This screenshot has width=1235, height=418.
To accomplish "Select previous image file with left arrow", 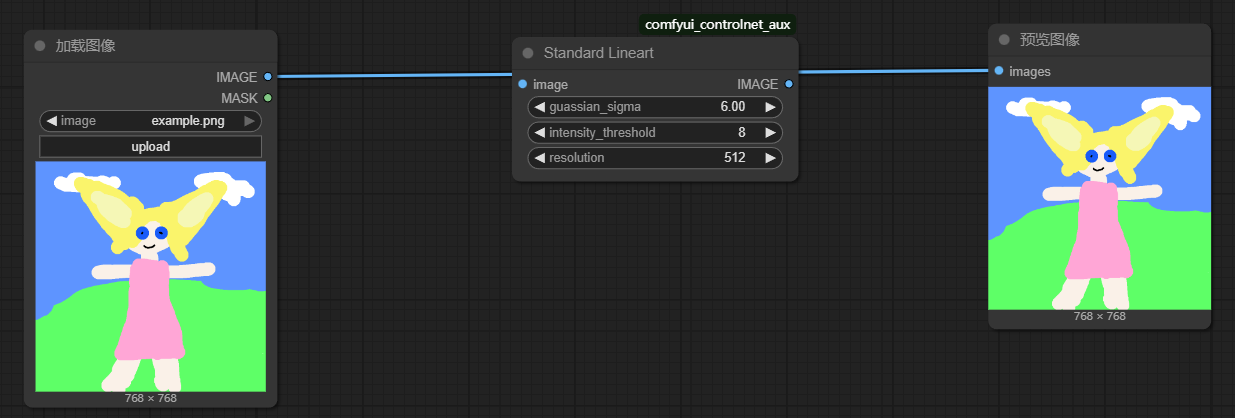I will 51,121.
